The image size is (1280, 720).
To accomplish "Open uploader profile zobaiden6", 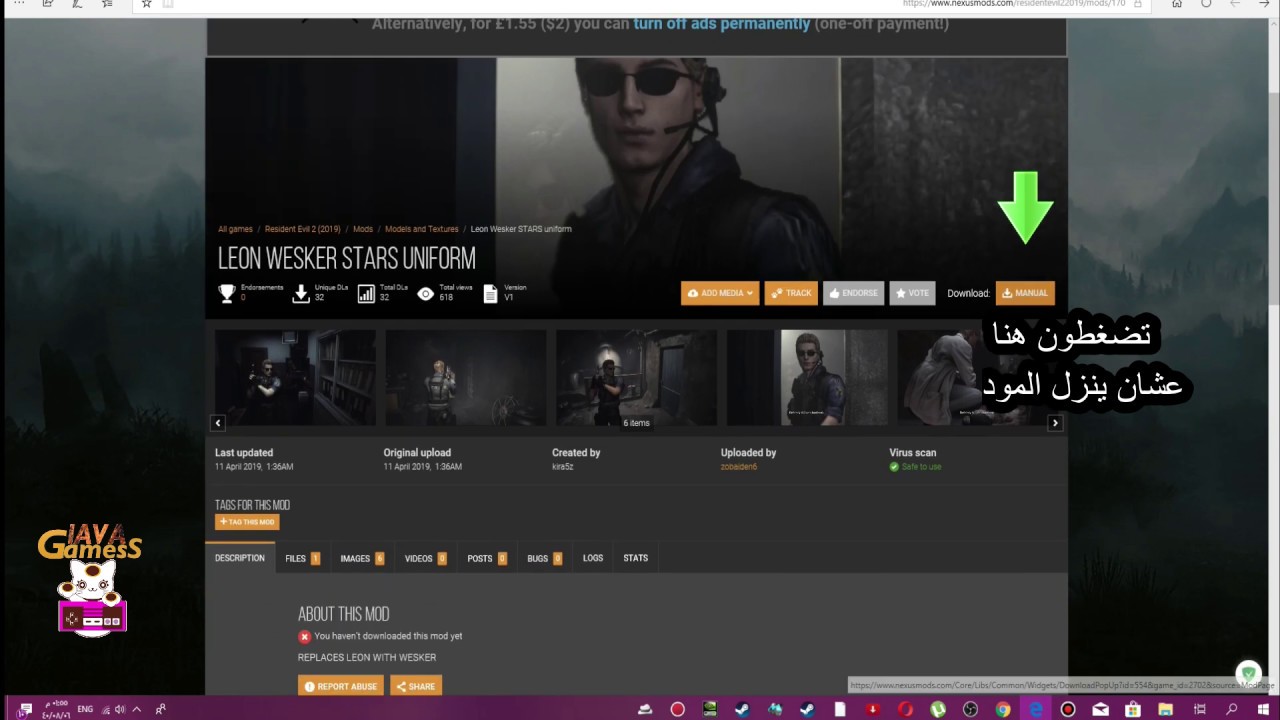I will [739, 467].
